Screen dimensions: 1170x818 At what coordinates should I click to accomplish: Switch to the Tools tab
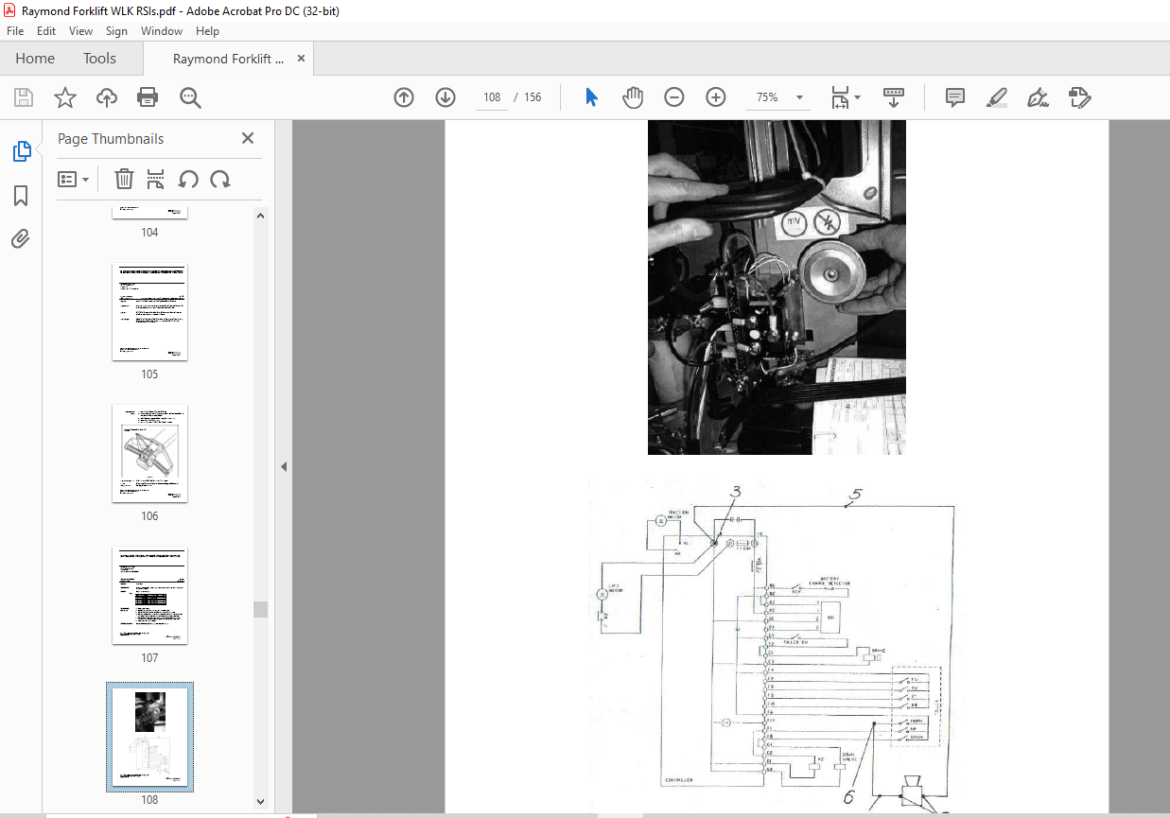coord(99,58)
